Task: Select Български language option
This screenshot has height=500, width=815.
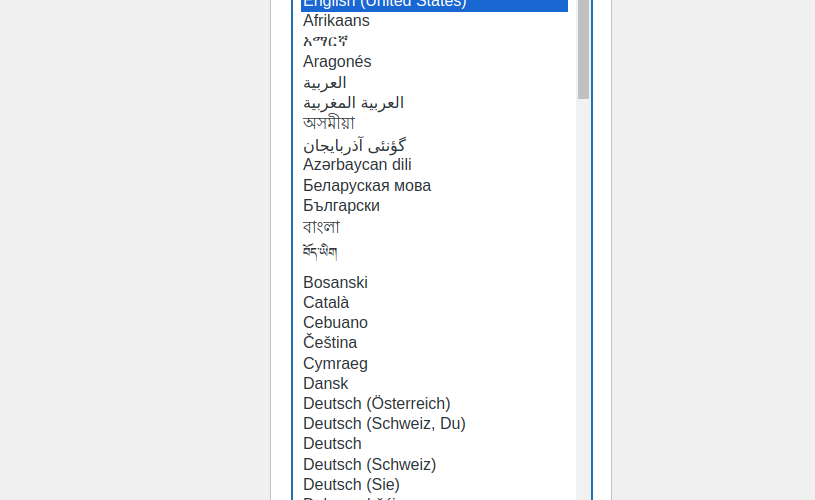Action: coord(341,206)
